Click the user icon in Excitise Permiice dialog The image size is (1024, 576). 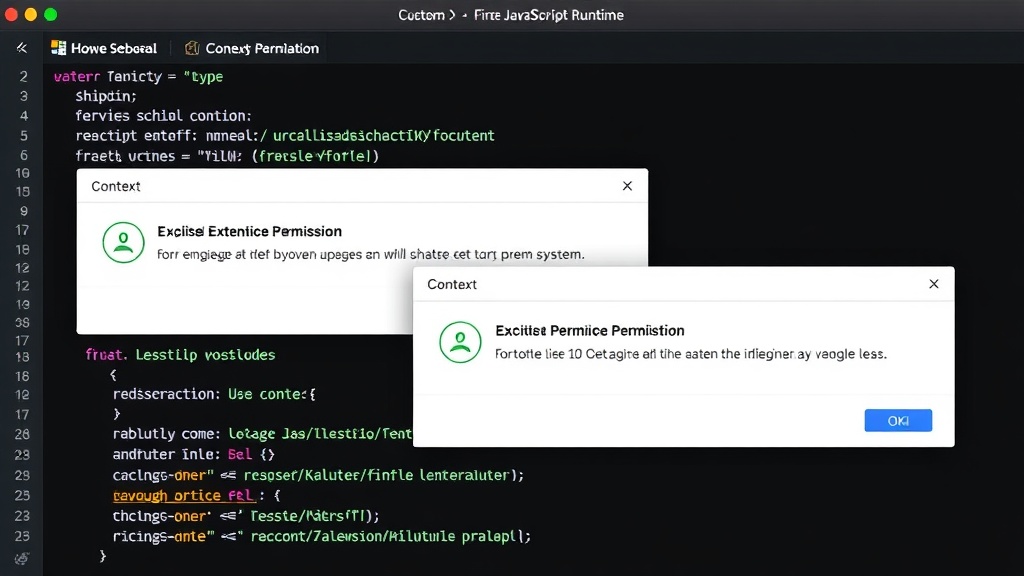(460, 342)
